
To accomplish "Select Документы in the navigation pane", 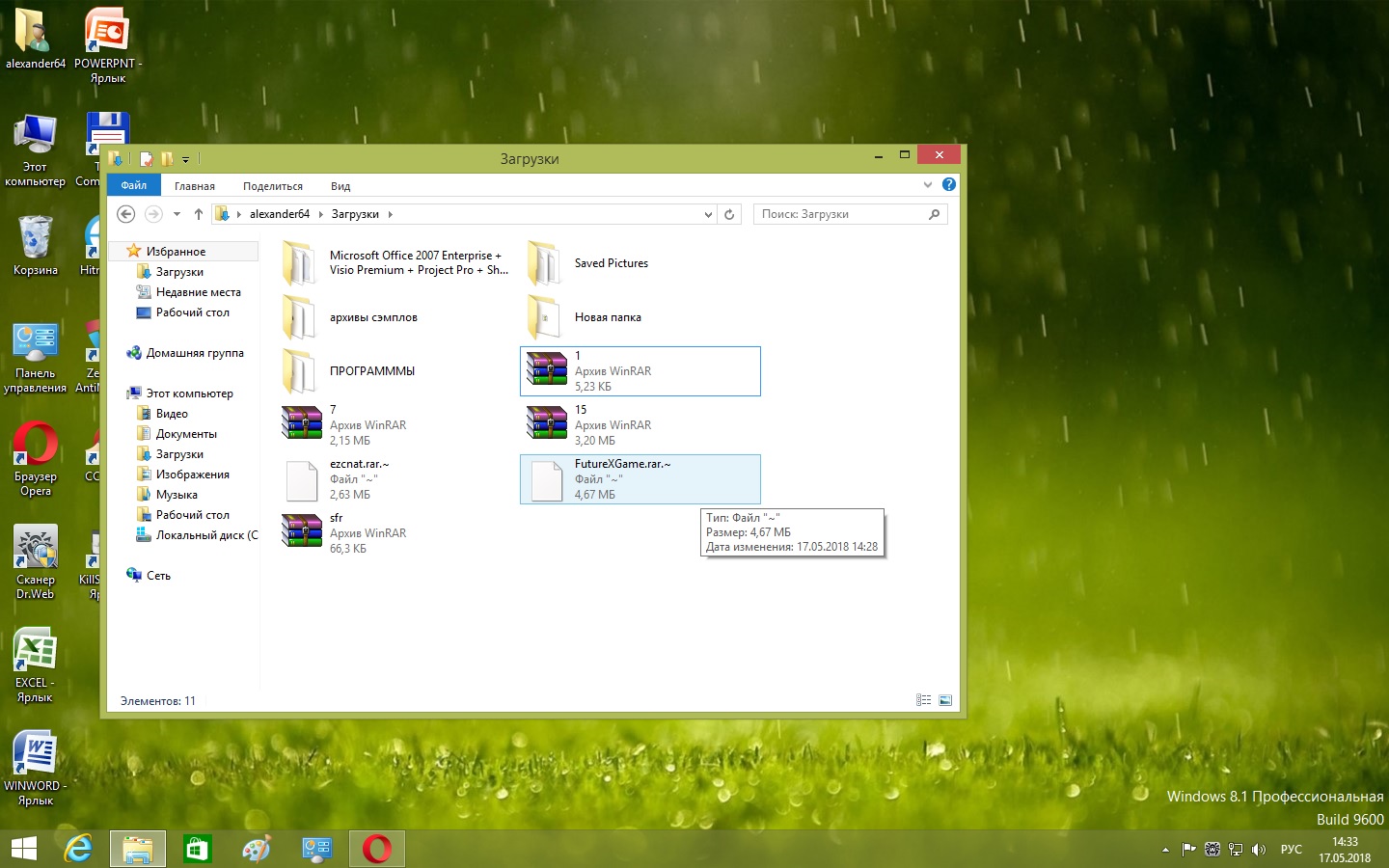I will coord(186,434).
